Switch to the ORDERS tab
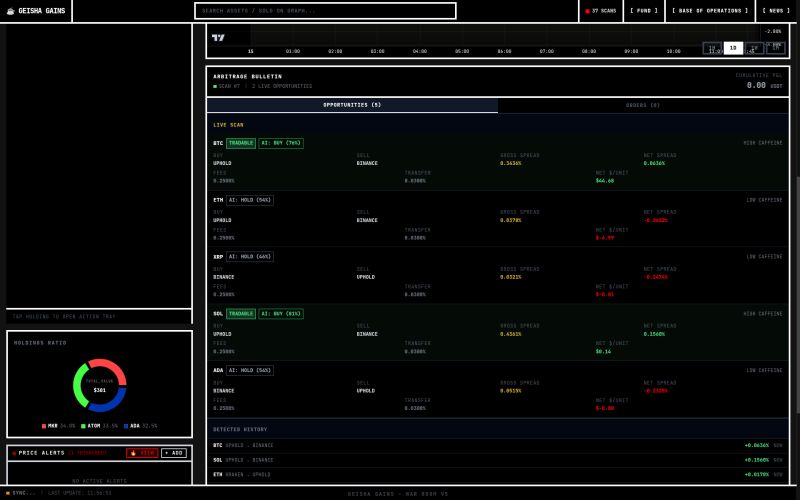 point(643,105)
